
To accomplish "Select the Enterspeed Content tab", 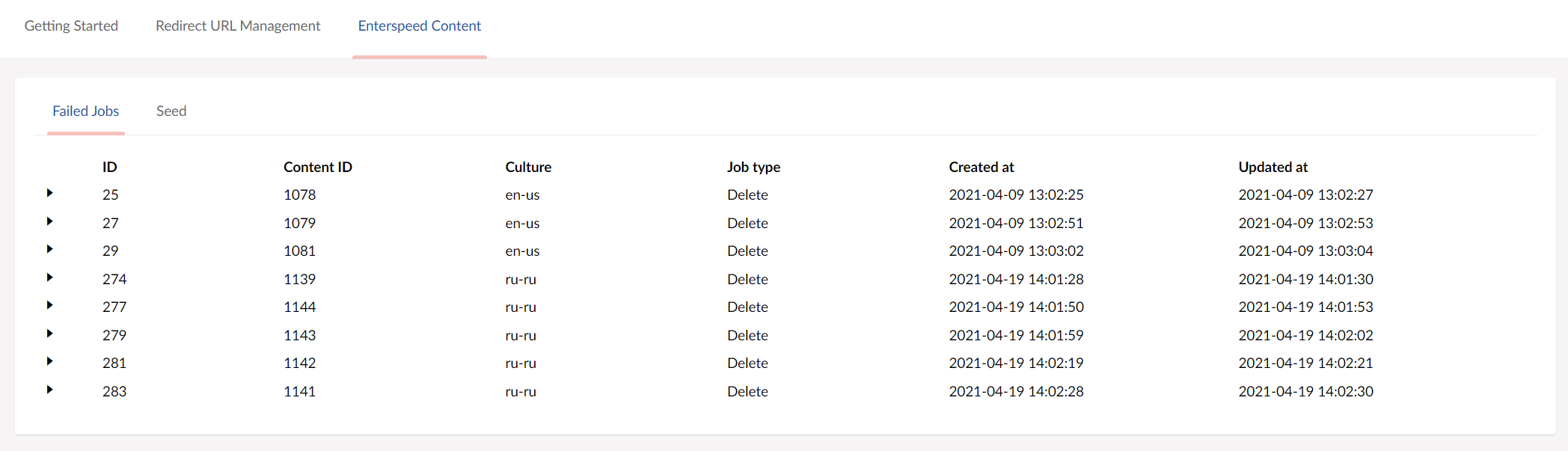I will tap(419, 26).
